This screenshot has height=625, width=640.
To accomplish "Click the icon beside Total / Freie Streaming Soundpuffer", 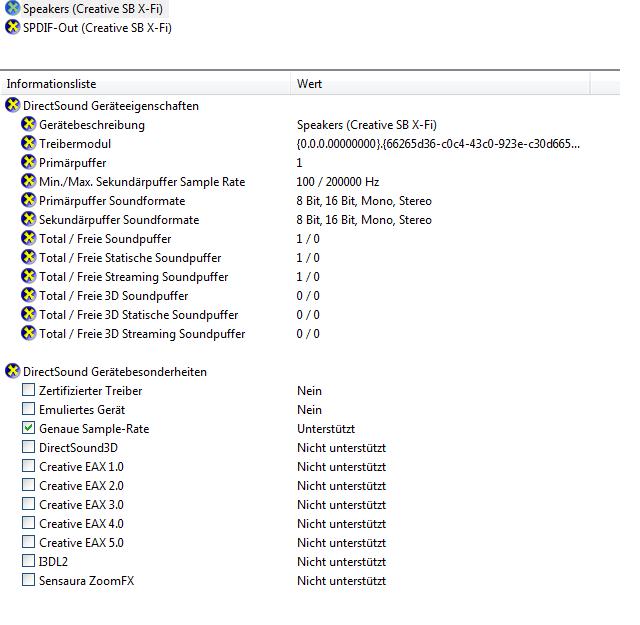I will 29,276.
